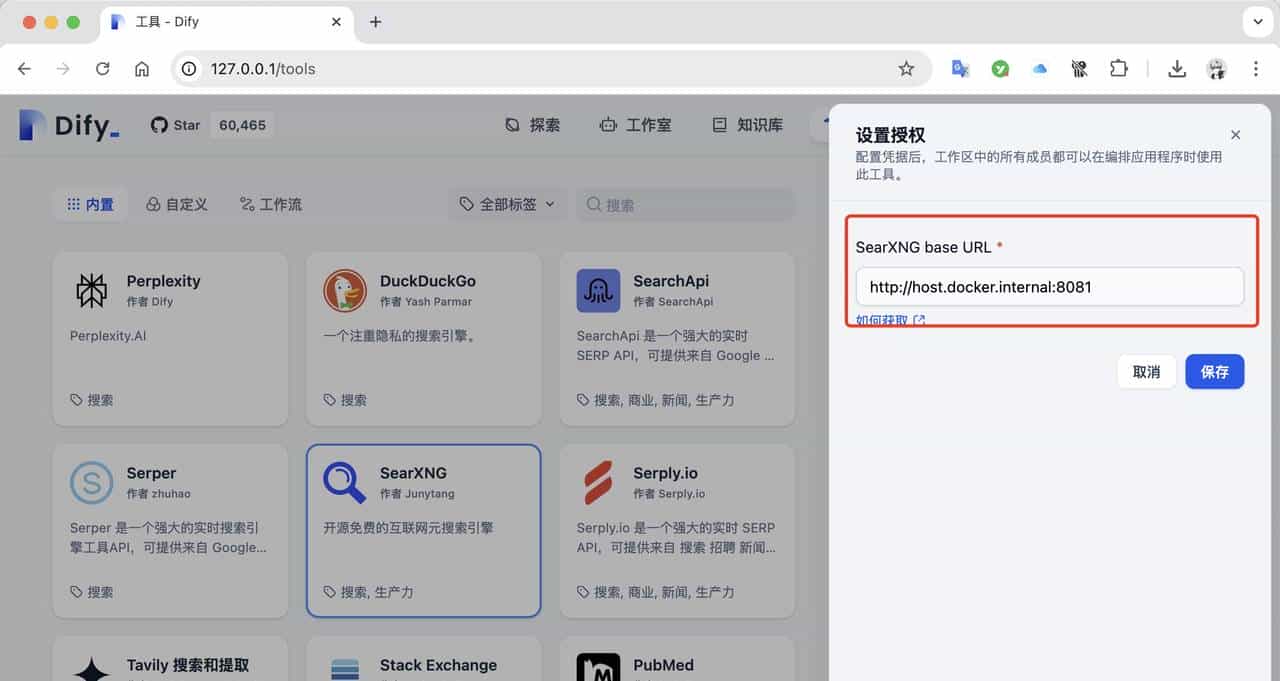Click the 保存 save button
Image resolution: width=1280 pixels, height=681 pixels.
1215,371
